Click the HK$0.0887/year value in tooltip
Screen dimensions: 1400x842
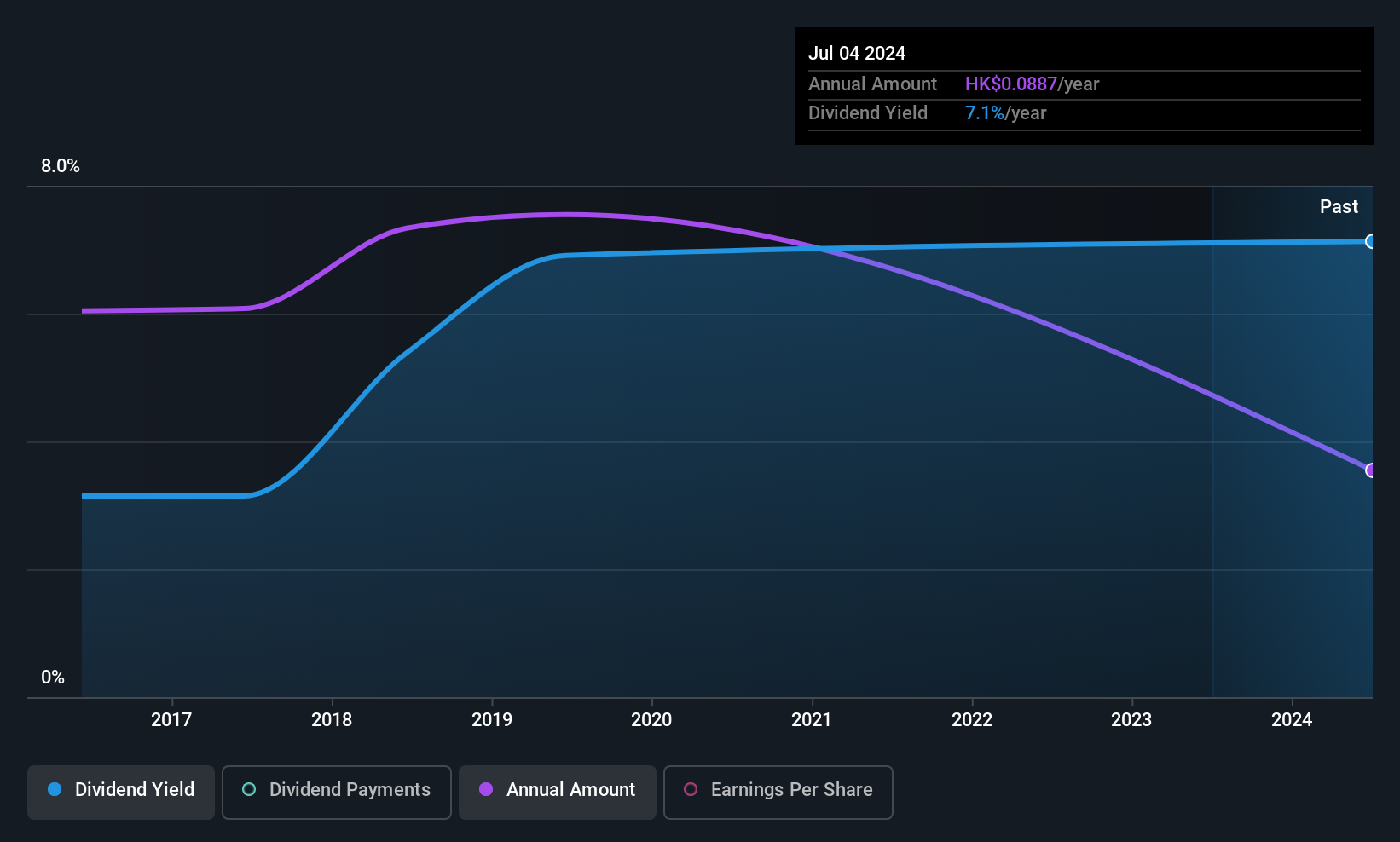tap(1032, 84)
